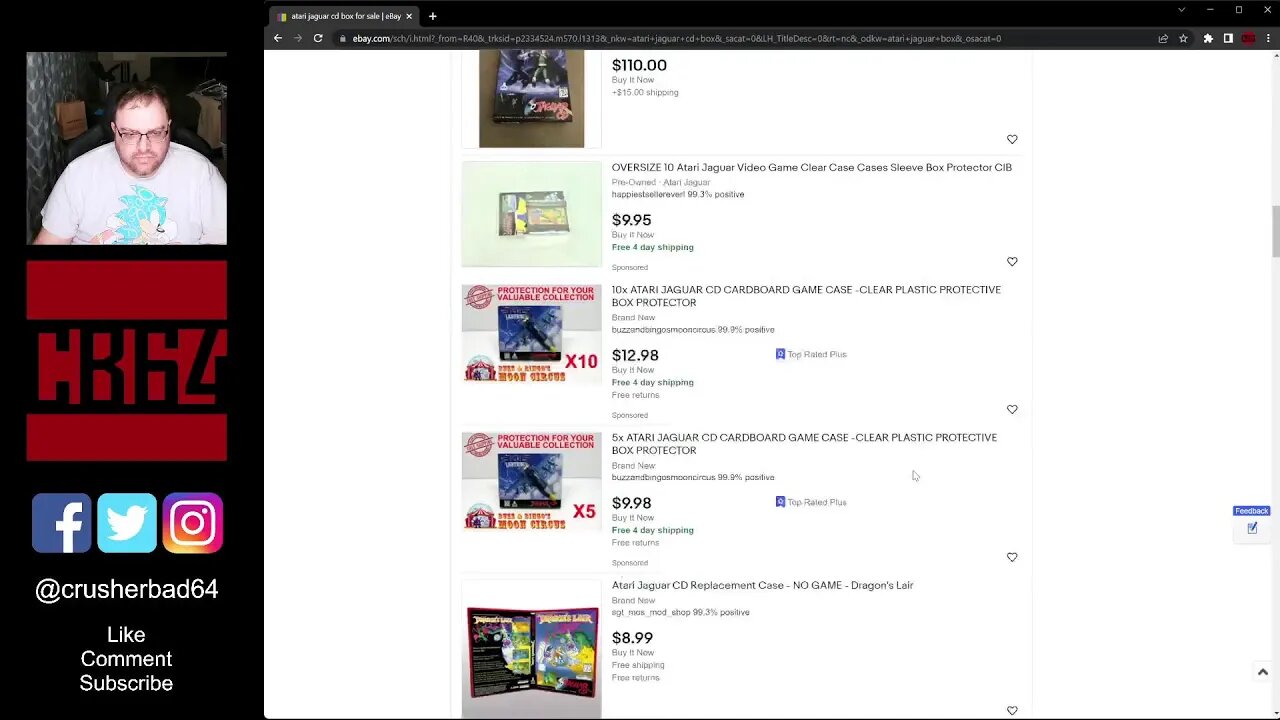Watch the 5x cardboard case listing heart
The height and width of the screenshot is (720, 1280).
tap(1012, 557)
